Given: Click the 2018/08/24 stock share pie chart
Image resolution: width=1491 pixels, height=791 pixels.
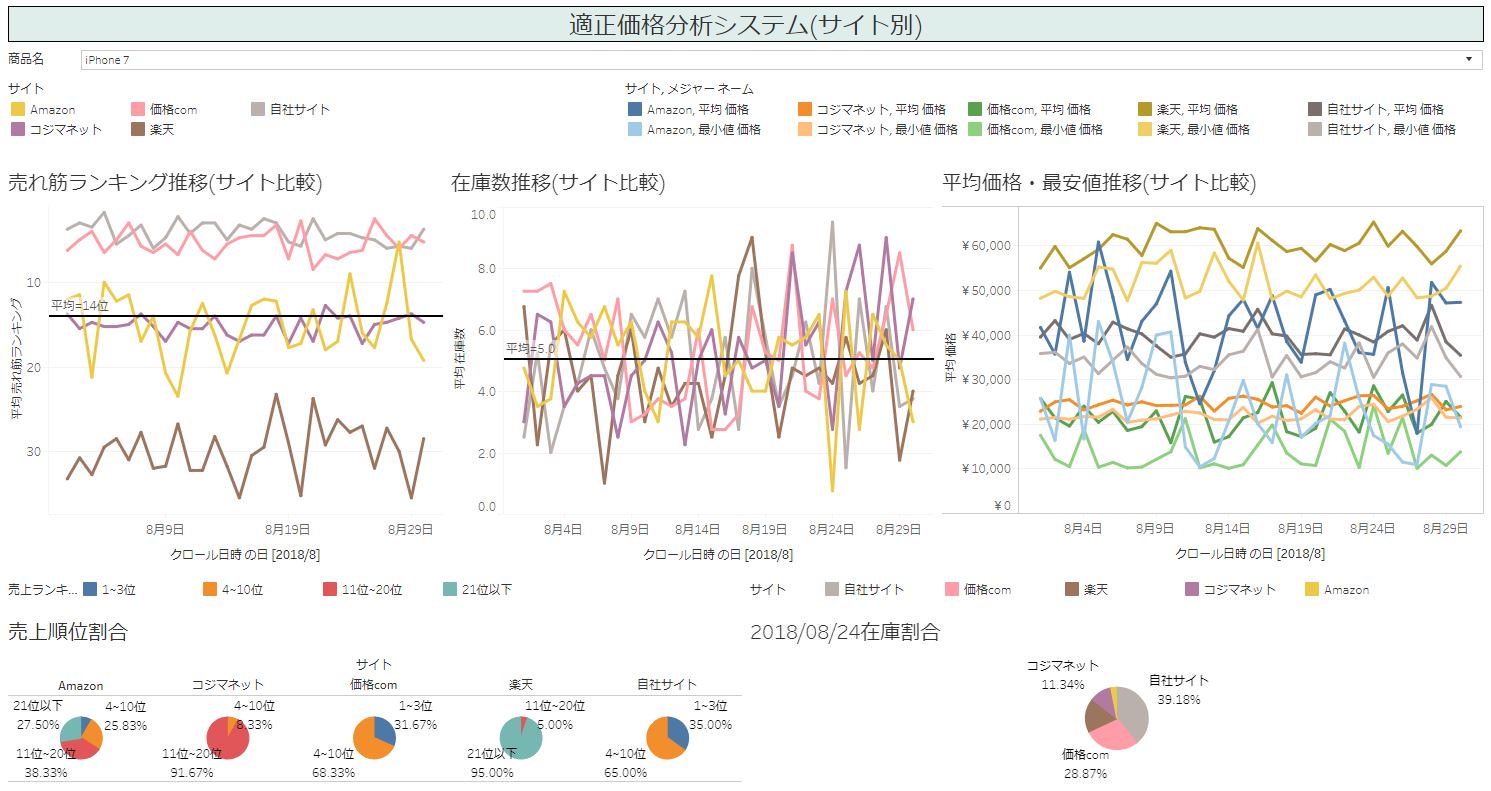Looking at the screenshot, I should (1116, 718).
